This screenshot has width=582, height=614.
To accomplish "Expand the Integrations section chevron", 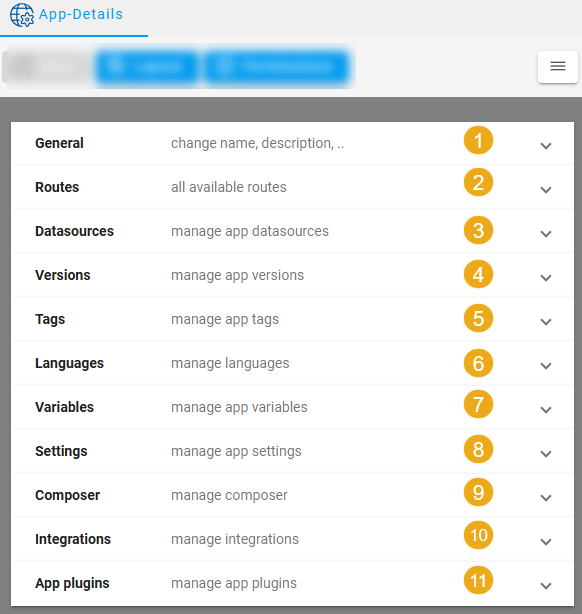I will pos(546,542).
